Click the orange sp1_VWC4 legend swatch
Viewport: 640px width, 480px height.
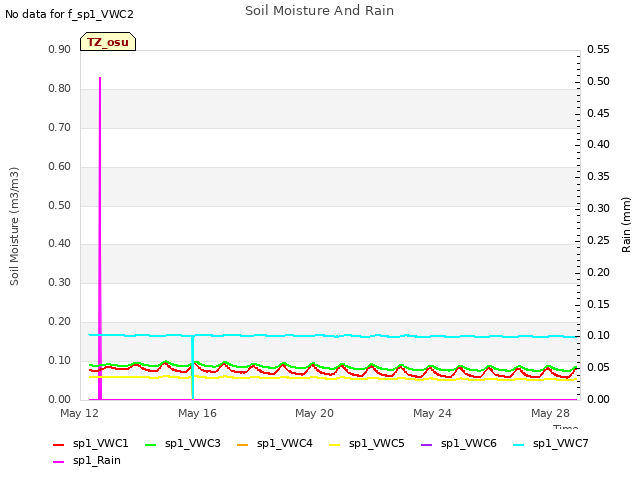pyautogui.click(x=243, y=444)
